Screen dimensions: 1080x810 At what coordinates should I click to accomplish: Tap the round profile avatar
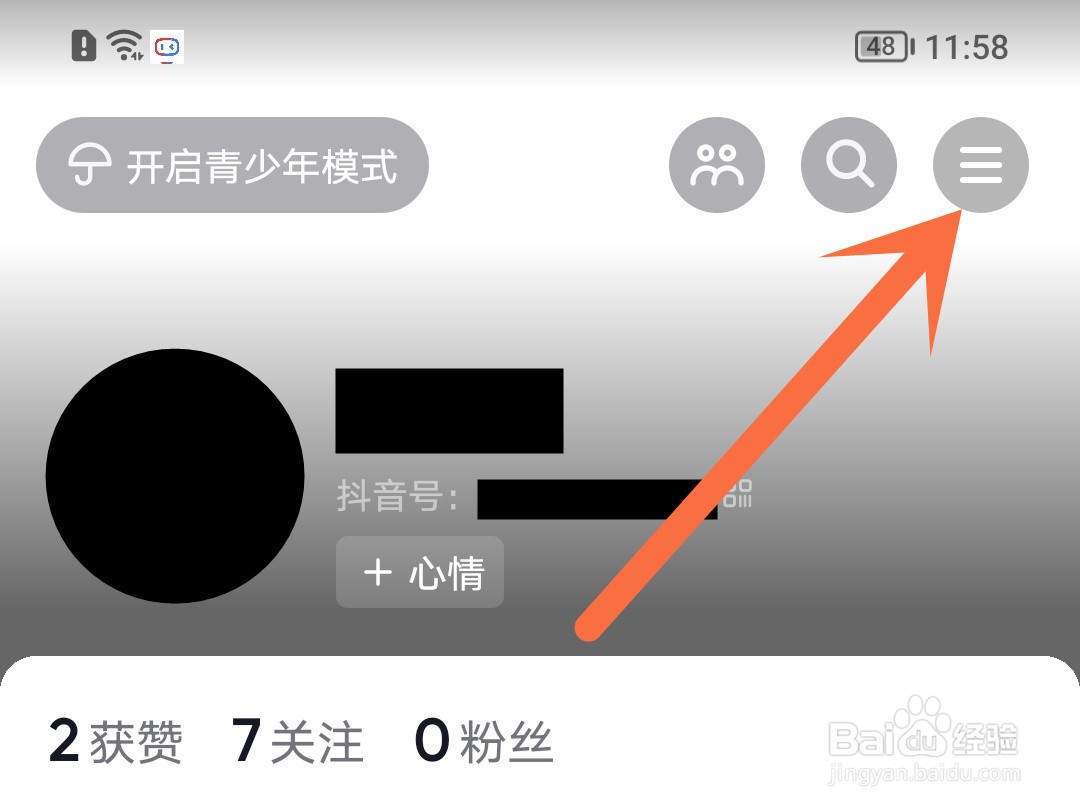pyautogui.click(x=175, y=476)
